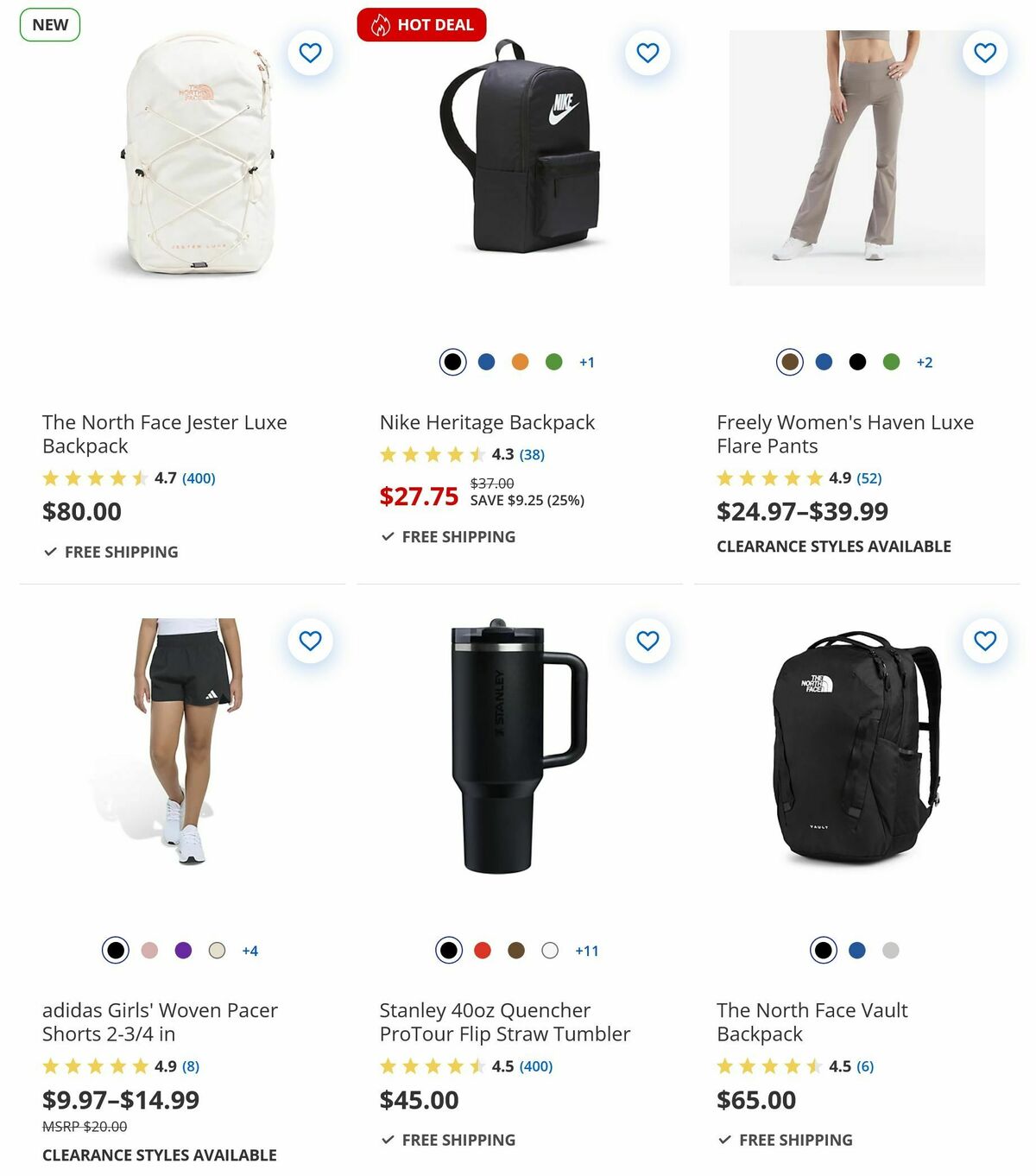
Task: Select blue North Face Vault Backpack color
Action: 857,951
